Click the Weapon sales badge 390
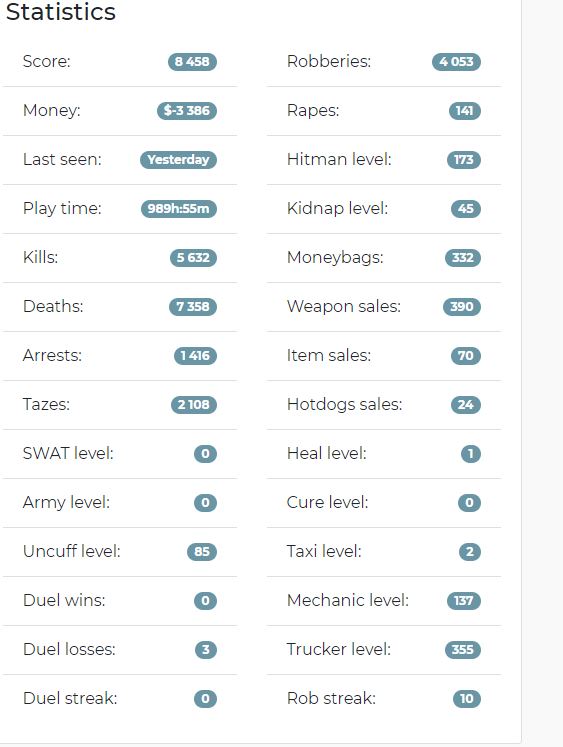The height and width of the screenshot is (747, 563). click(x=462, y=306)
